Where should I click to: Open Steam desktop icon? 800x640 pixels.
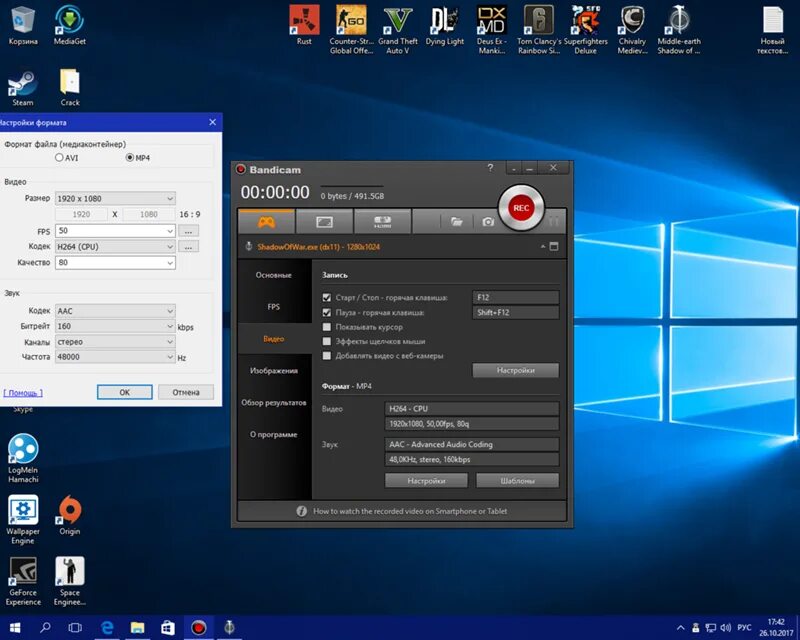point(23,88)
